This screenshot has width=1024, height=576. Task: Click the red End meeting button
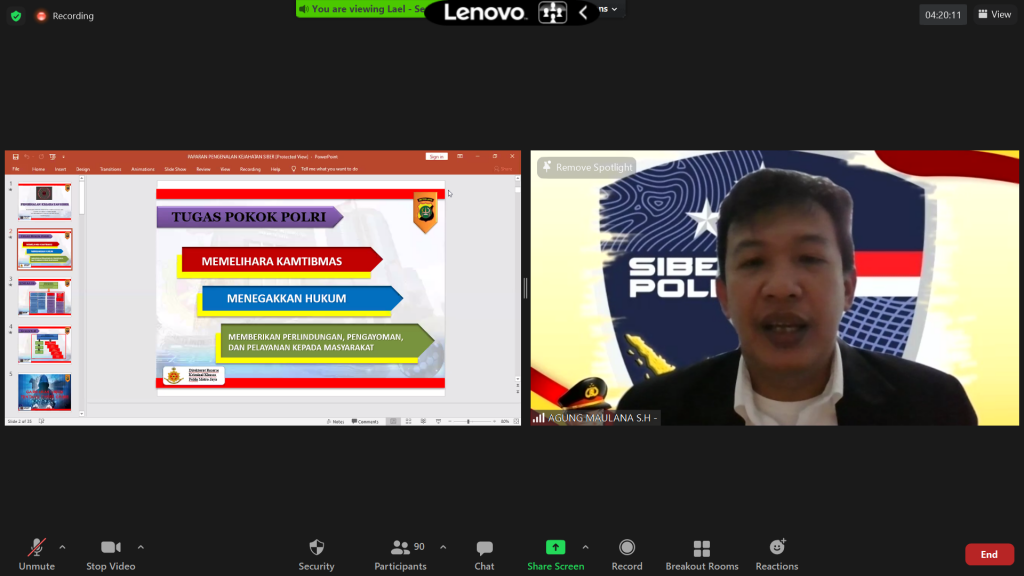coord(988,554)
